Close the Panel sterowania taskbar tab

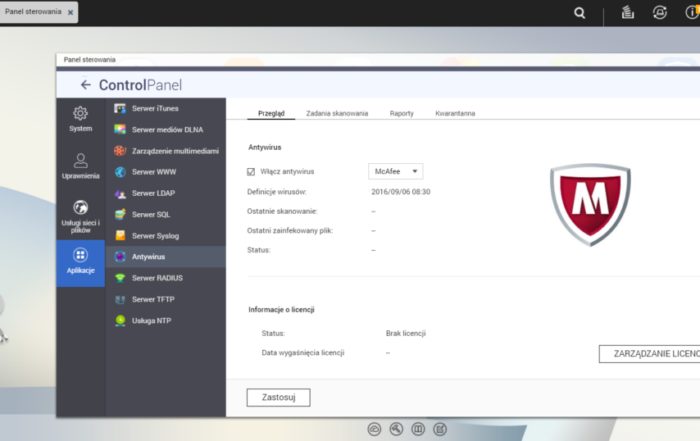tap(71, 12)
